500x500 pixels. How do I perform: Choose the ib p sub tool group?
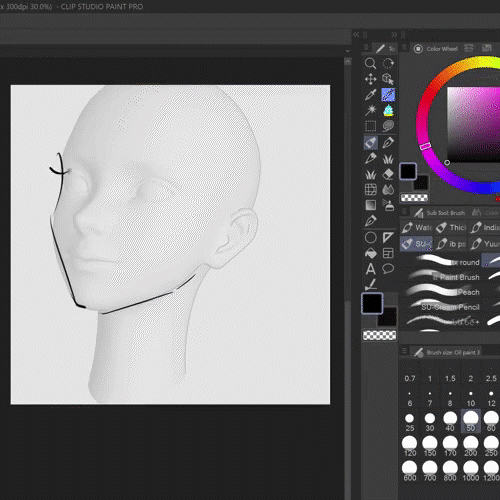tap(451, 244)
